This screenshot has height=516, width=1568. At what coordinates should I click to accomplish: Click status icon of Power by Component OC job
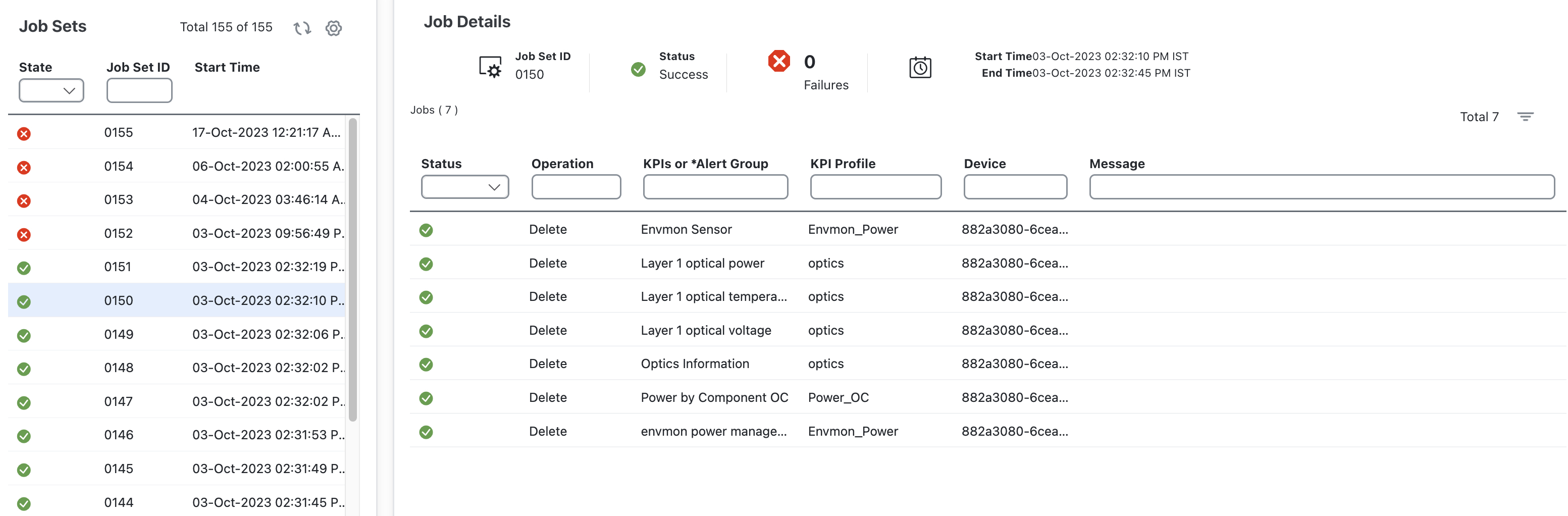pyautogui.click(x=426, y=398)
